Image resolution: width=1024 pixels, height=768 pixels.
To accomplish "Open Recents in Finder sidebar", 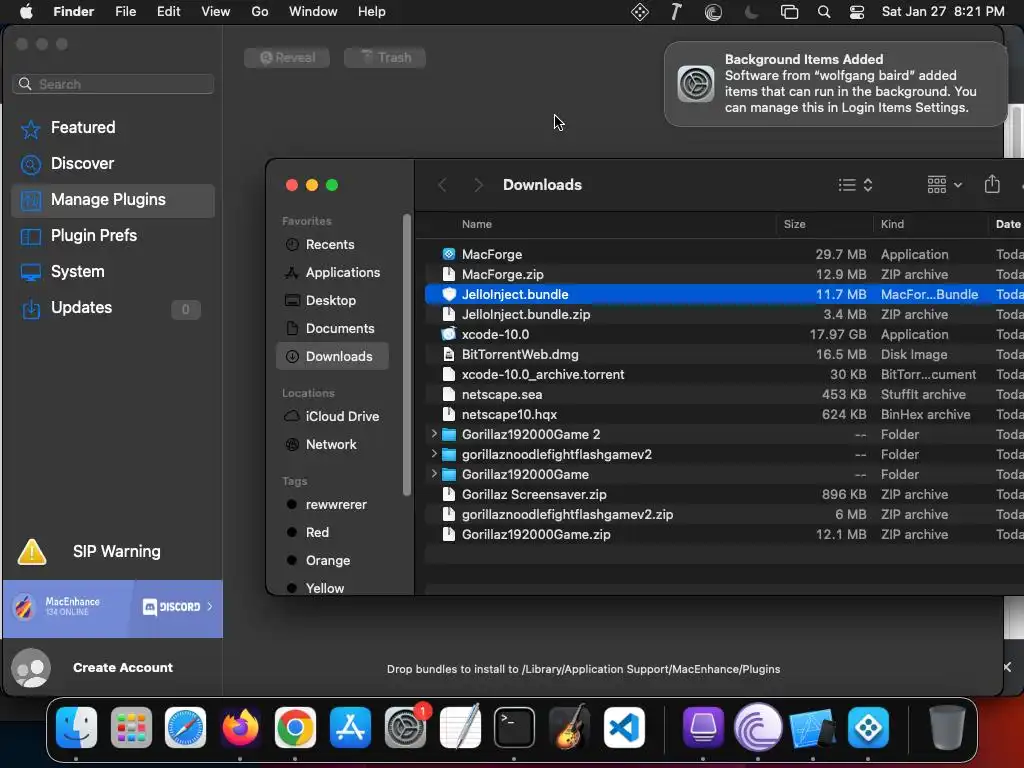I will 332,245.
